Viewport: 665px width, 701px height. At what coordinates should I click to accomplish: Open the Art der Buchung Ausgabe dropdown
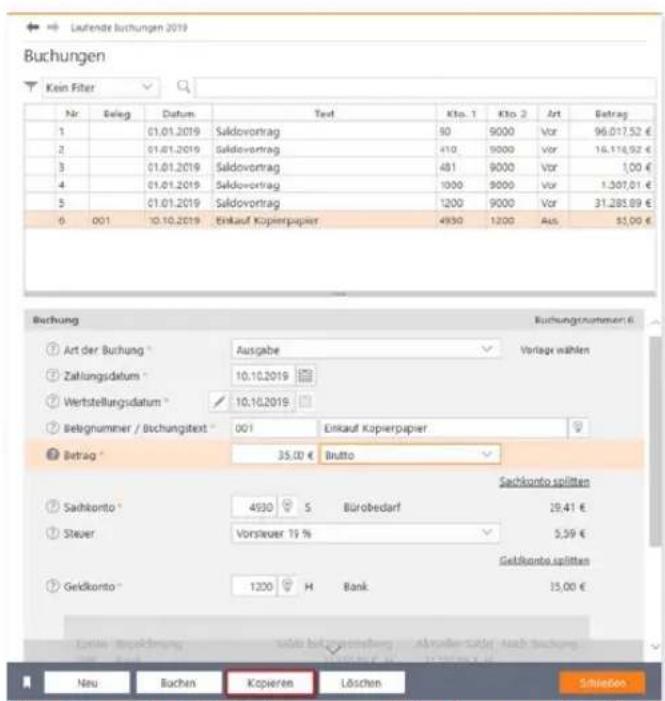365,350
